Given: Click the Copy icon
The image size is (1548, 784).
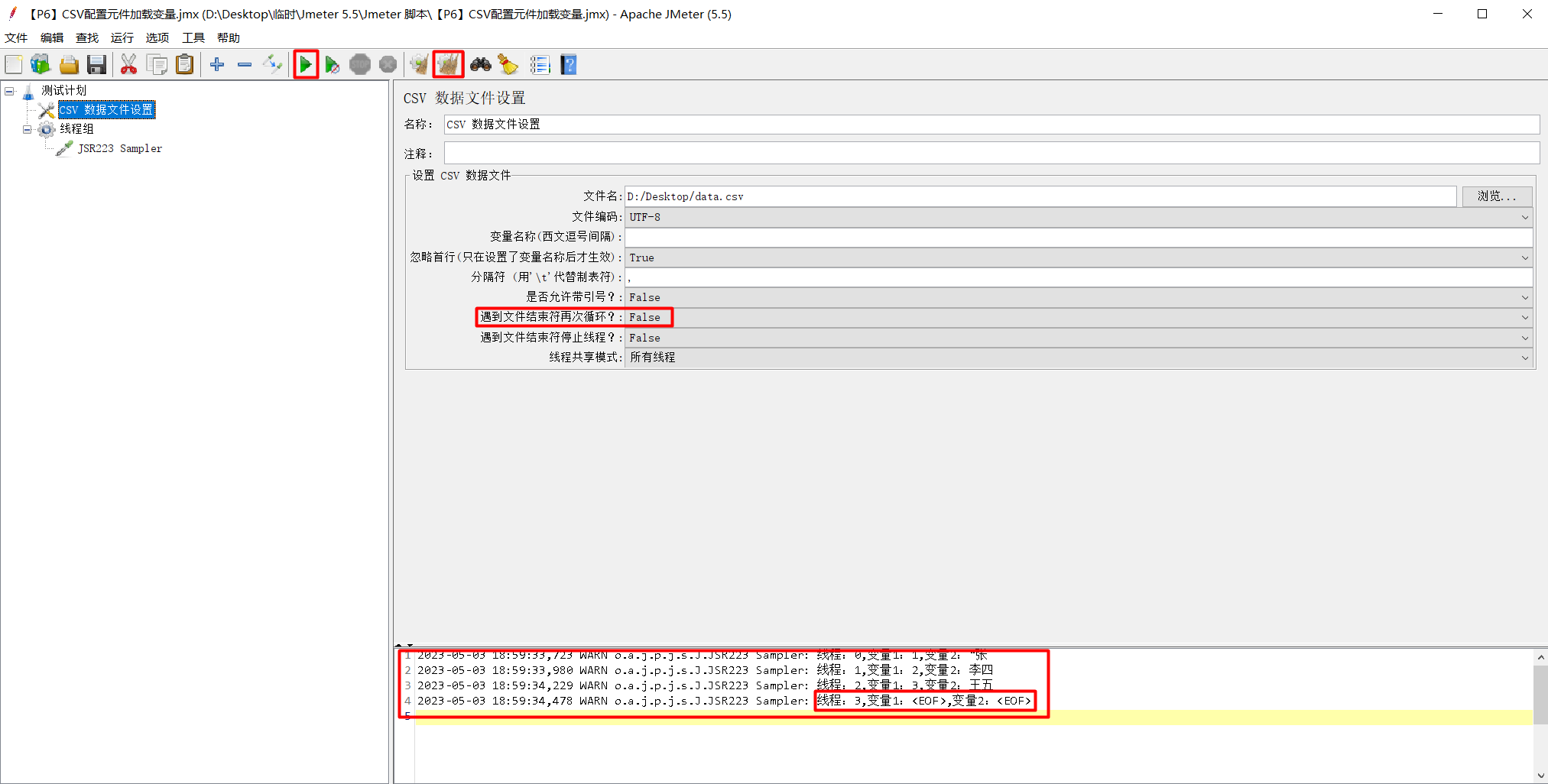Looking at the screenshot, I should click(x=157, y=65).
